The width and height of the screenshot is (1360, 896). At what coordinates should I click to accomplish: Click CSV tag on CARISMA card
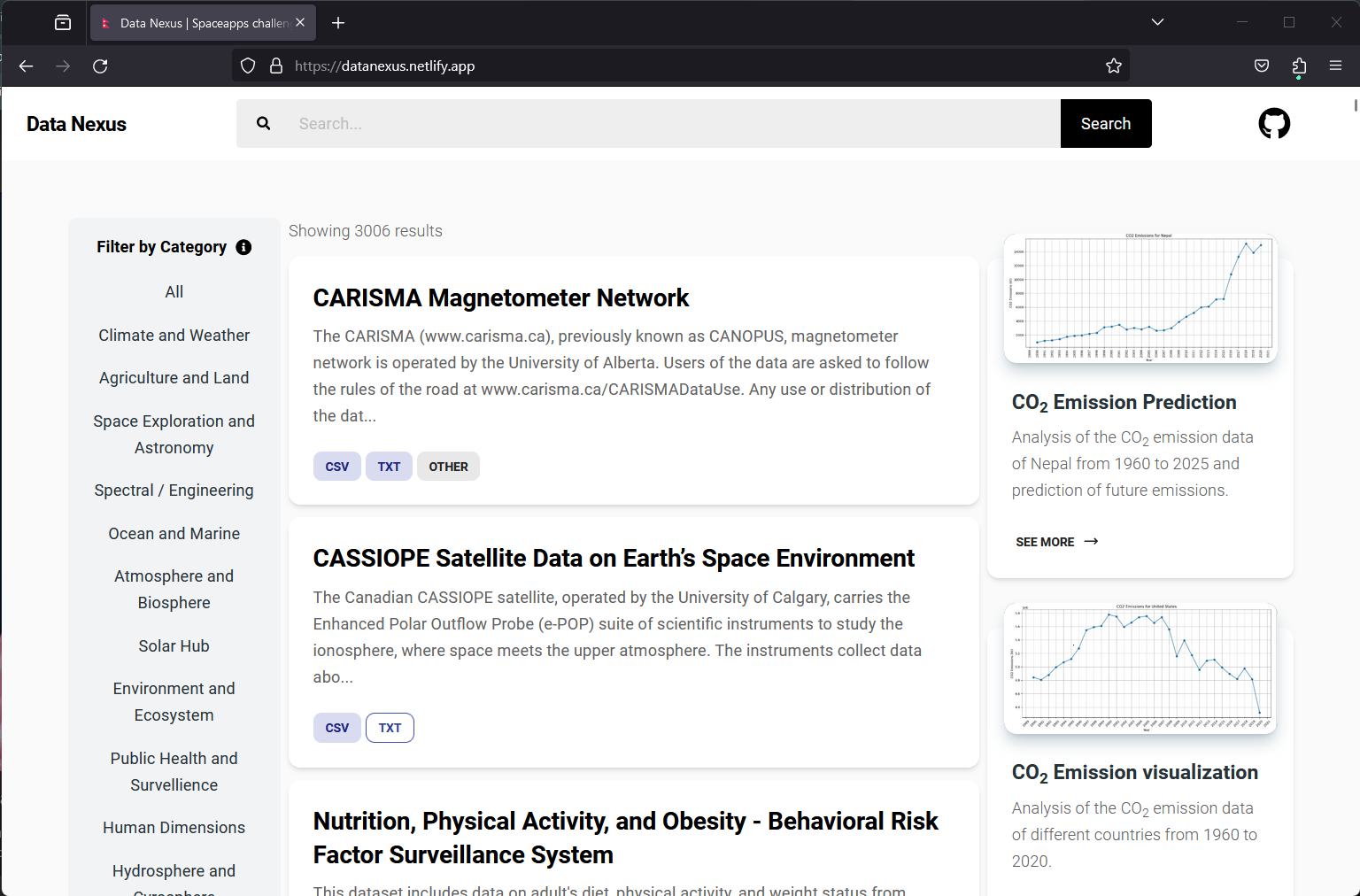pyautogui.click(x=337, y=467)
